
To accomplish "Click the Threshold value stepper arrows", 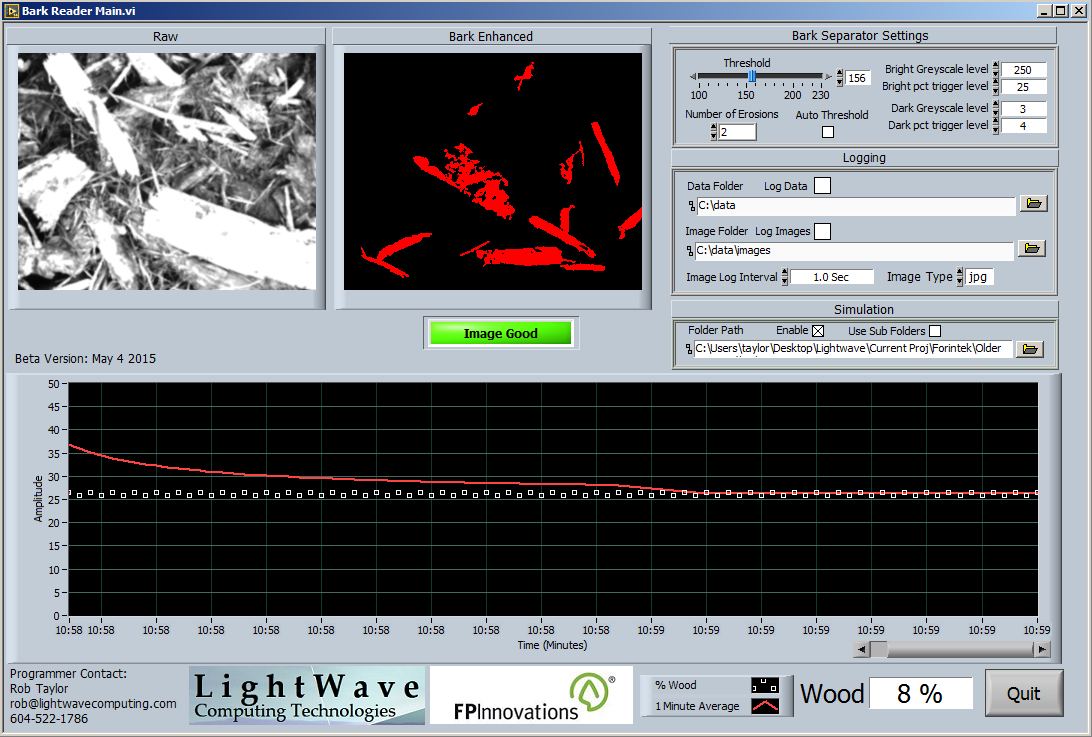I will tap(840, 78).
